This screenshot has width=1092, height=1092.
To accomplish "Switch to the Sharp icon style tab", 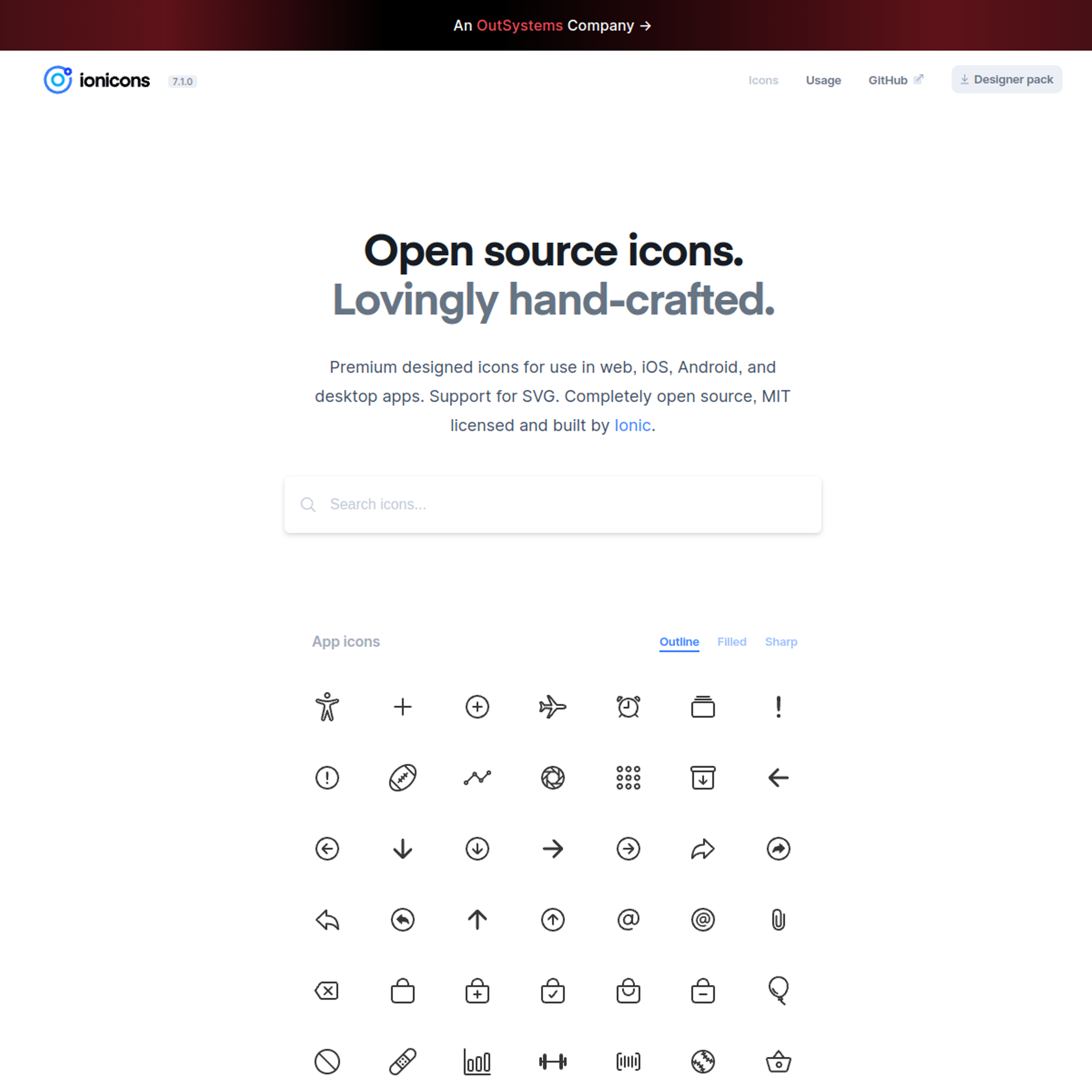I will tap(781, 642).
